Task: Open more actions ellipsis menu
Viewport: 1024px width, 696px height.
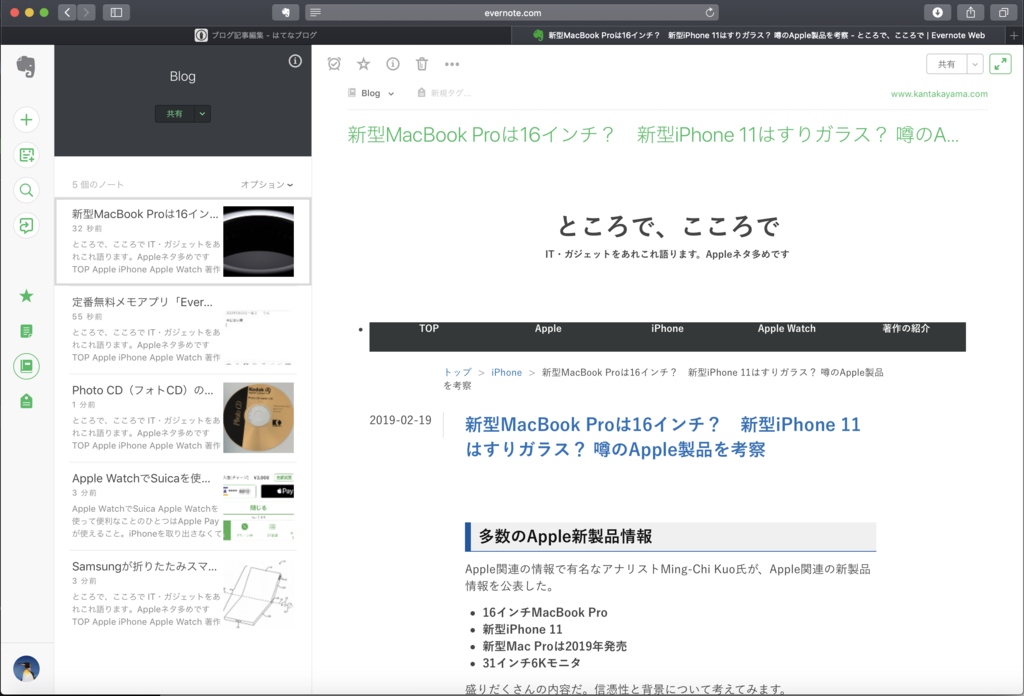Action: coord(452,64)
